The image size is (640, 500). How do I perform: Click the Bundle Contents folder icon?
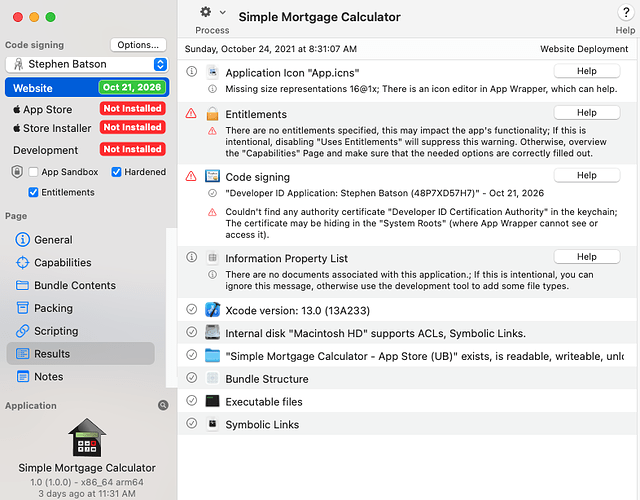[x=22, y=285]
